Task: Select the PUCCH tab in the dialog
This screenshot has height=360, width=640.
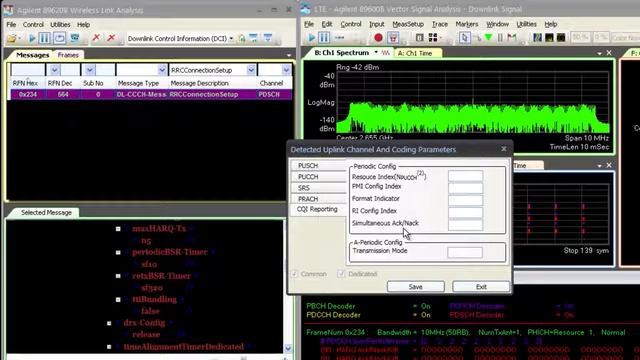Action: [318, 176]
